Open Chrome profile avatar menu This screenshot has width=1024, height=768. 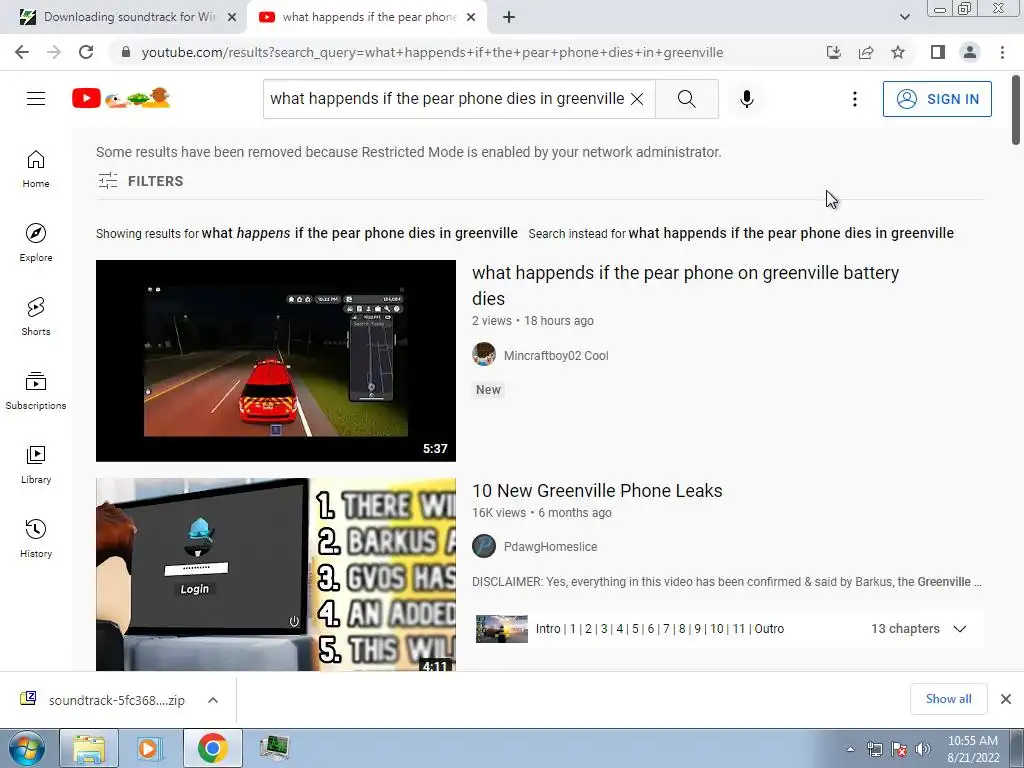pos(970,52)
